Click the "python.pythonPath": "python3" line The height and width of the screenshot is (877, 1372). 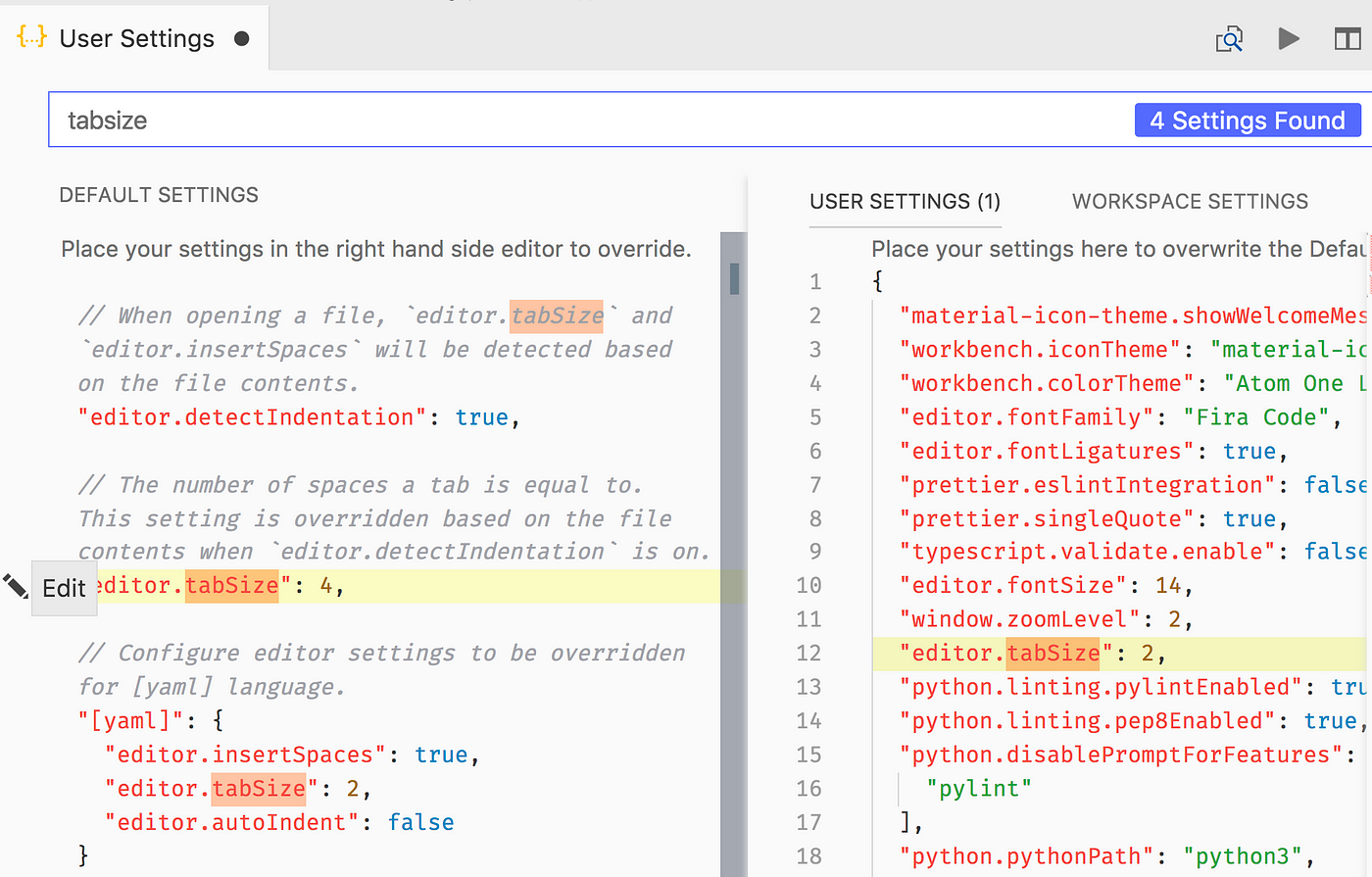(x=1106, y=856)
